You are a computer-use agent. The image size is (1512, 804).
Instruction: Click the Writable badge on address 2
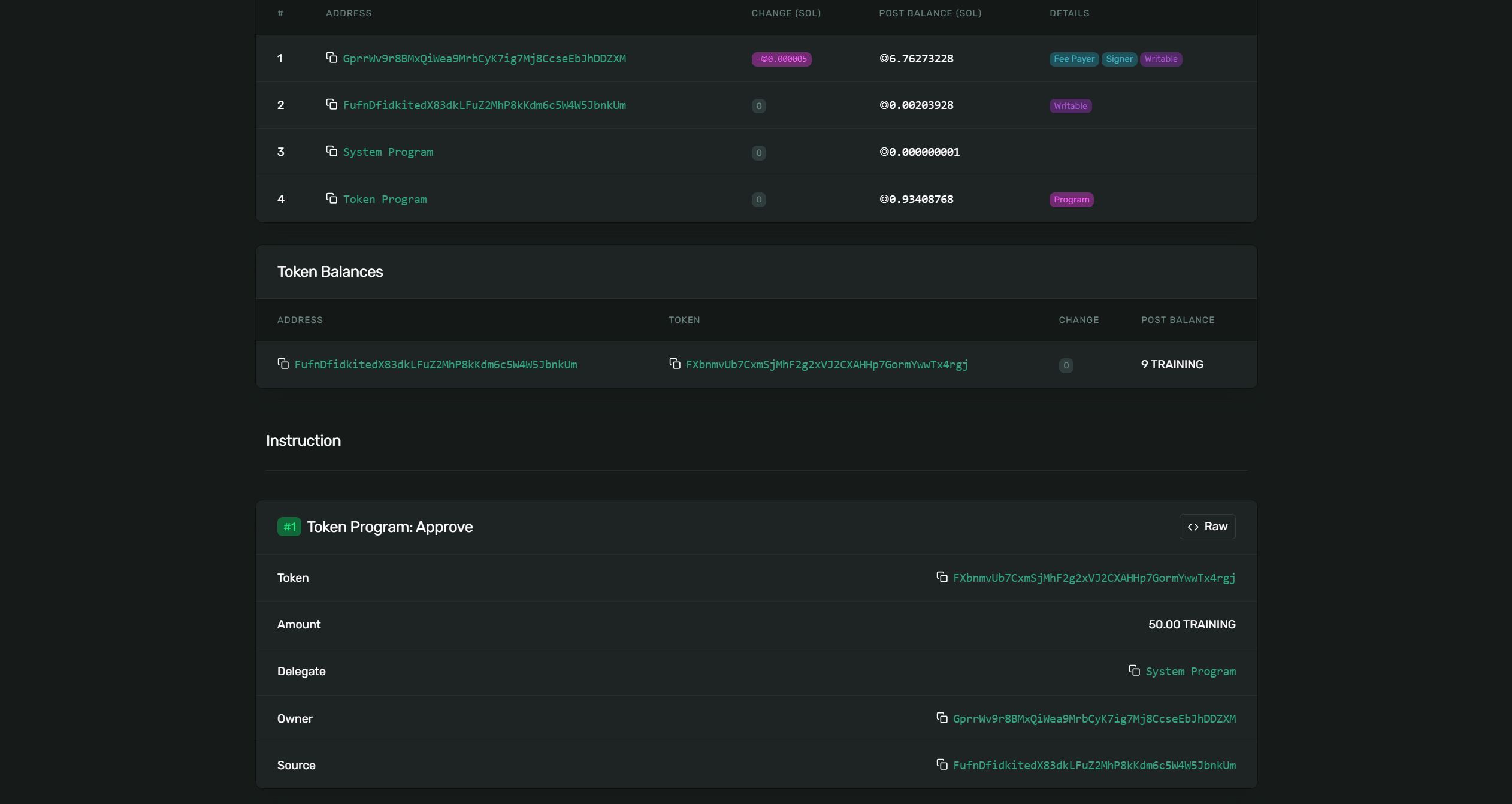click(x=1070, y=105)
